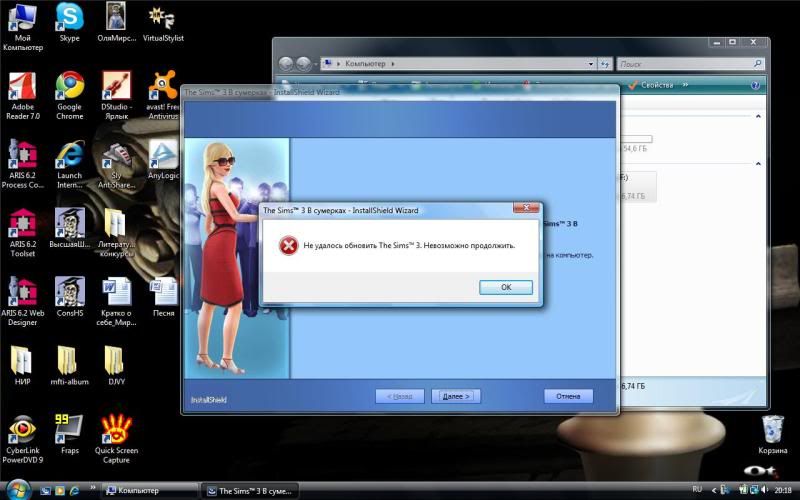This screenshot has width=800, height=500.
Task: Expand Explorer toolbar overflow chevron
Action: [x=685, y=85]
